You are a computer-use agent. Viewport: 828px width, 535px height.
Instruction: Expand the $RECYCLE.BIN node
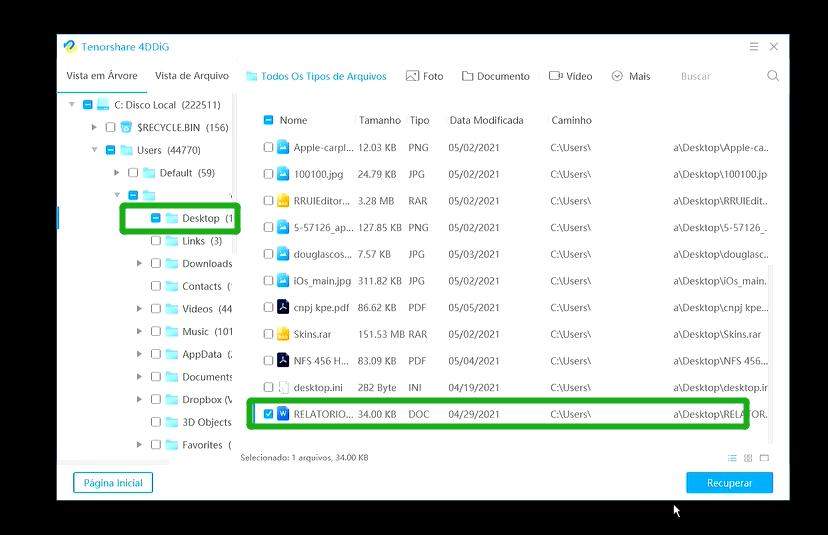tap(94, 127)
